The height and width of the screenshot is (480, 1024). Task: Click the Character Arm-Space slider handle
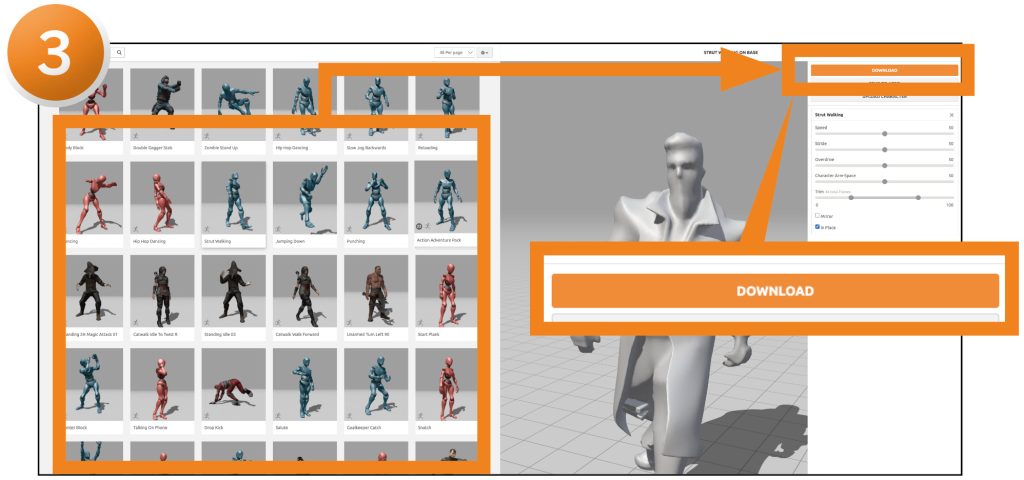pos(884,181)
